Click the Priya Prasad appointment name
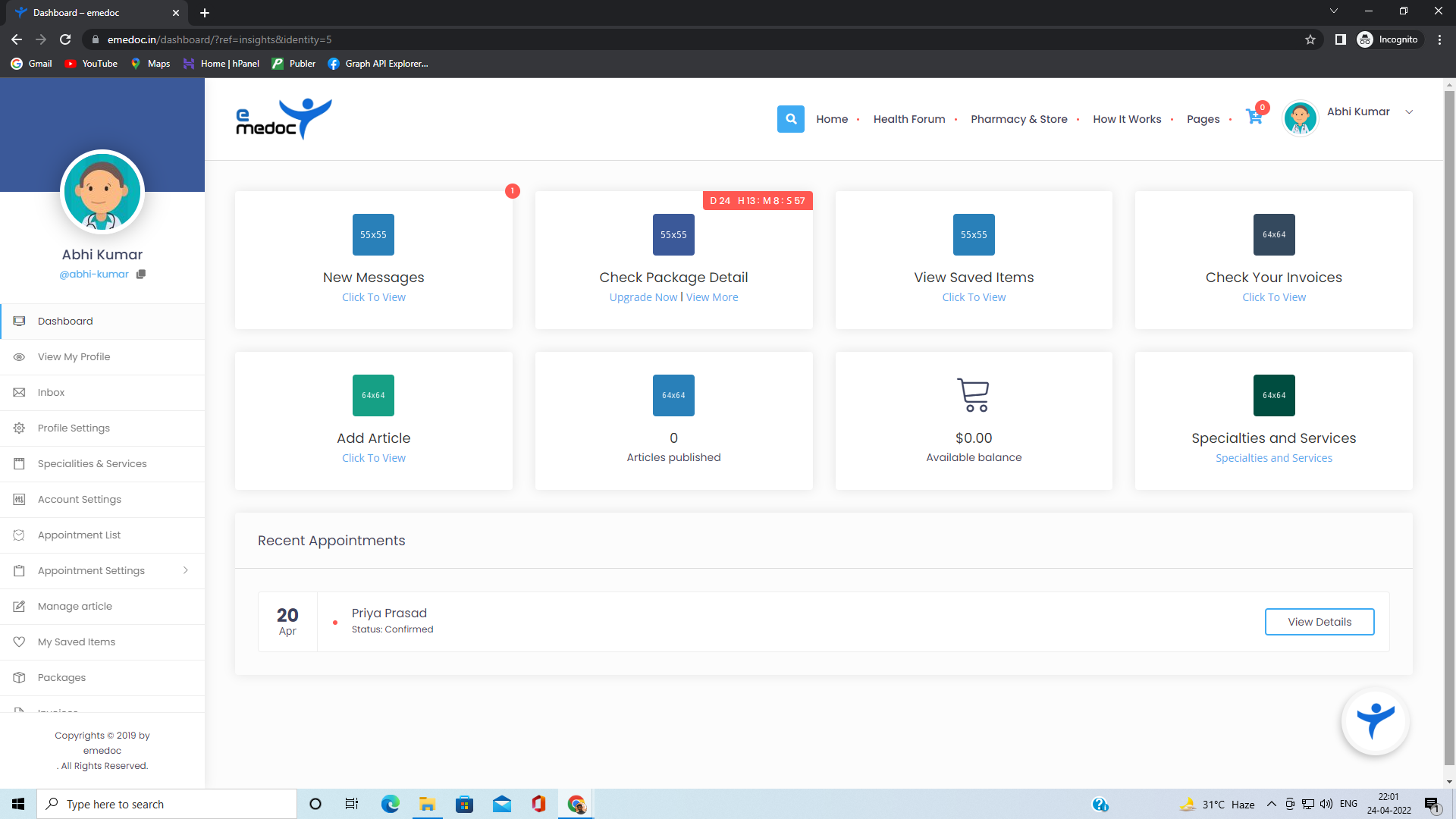This screenshot has height=819, width=1456. click(389, 613)
